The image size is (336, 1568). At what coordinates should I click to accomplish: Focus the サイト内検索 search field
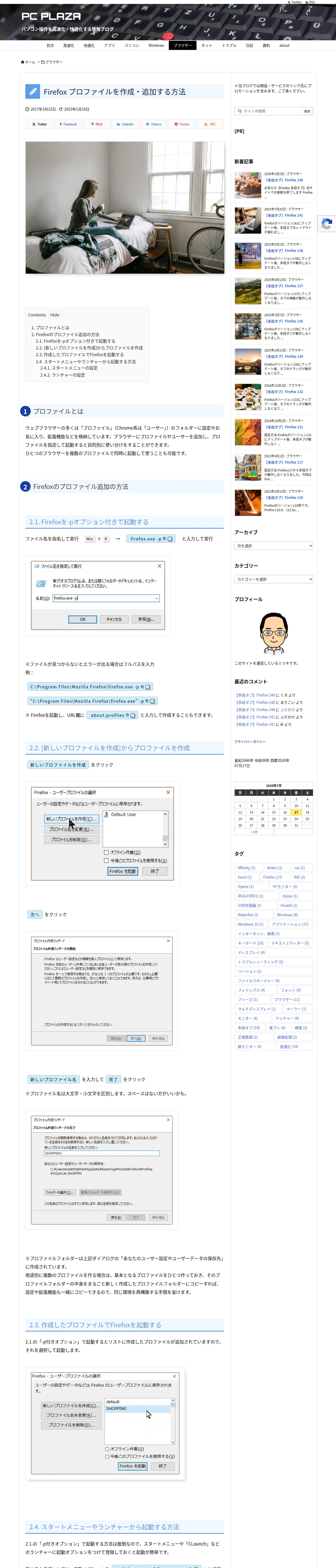268,111
